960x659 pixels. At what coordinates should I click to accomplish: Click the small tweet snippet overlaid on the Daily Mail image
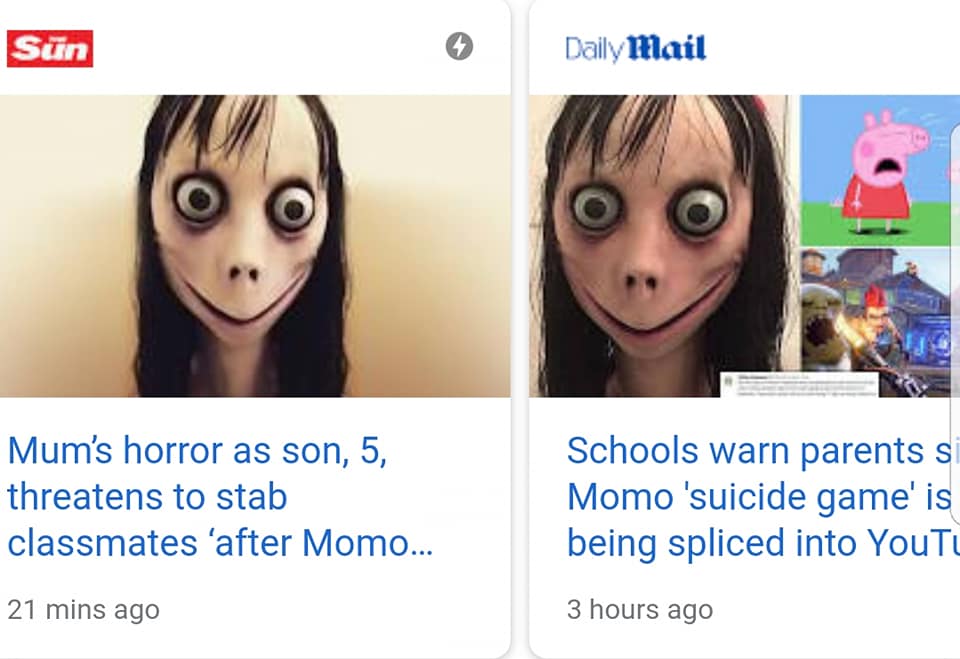[799, 384]
